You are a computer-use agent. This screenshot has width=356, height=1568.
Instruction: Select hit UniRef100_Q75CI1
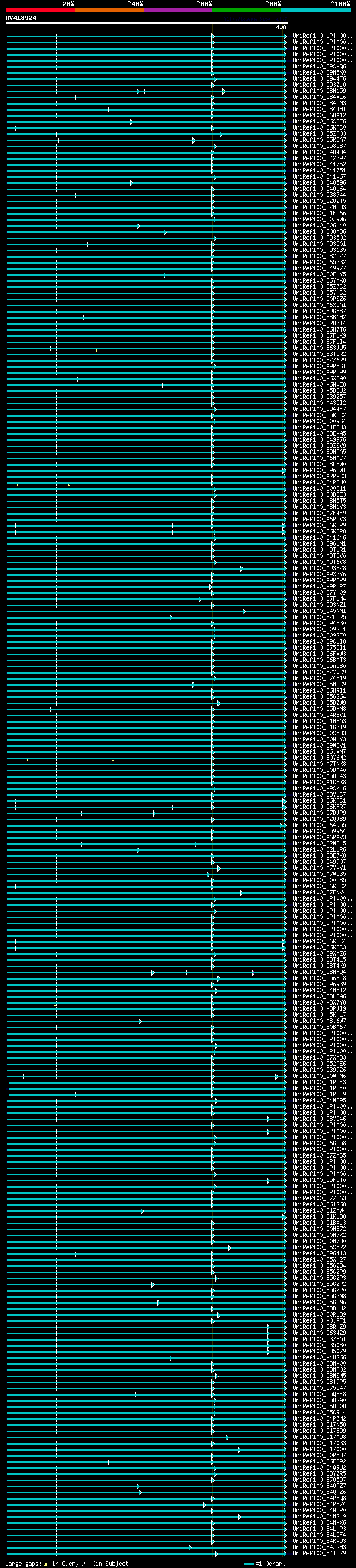tap(319, 647)
